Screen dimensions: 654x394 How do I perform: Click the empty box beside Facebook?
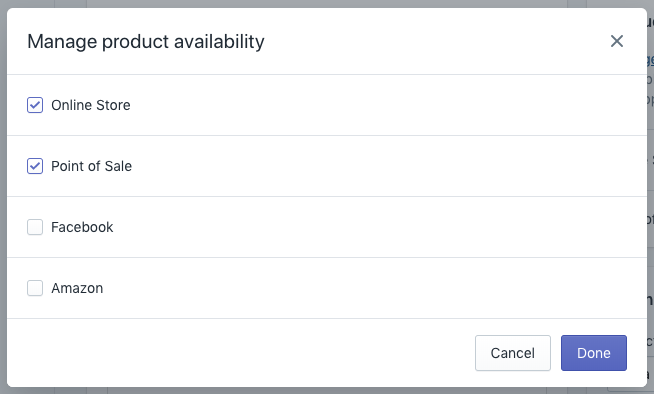click(x=35, y=227)
